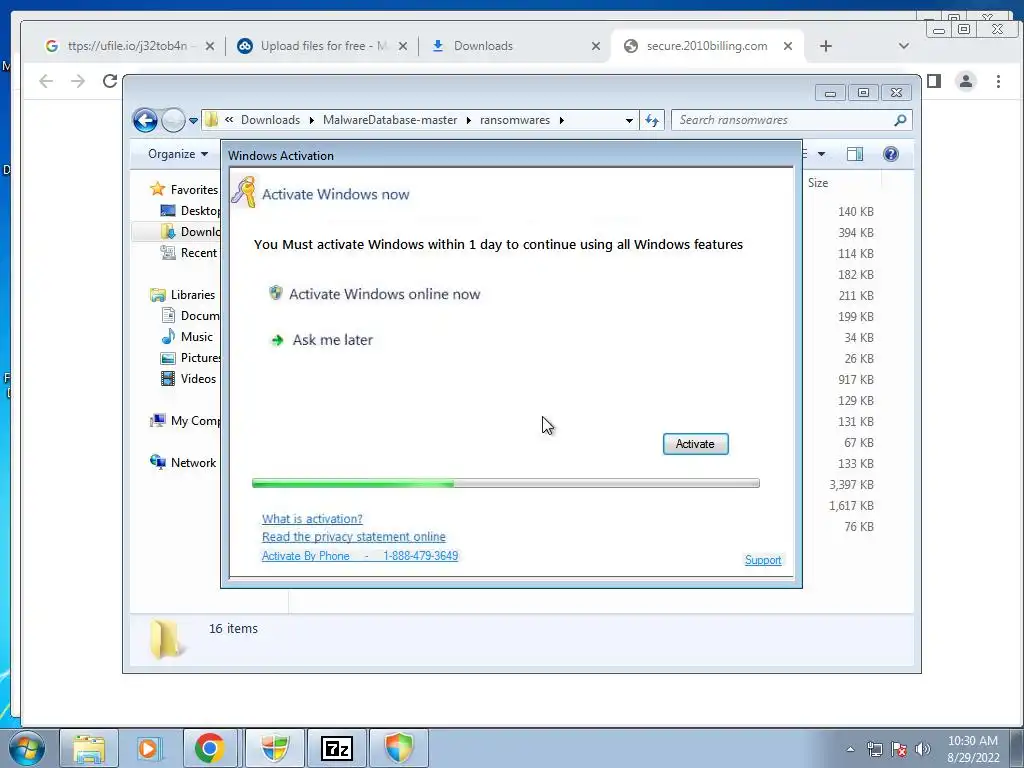Click MalwareDatabase-master breadcrumb segment

[390, 120]
